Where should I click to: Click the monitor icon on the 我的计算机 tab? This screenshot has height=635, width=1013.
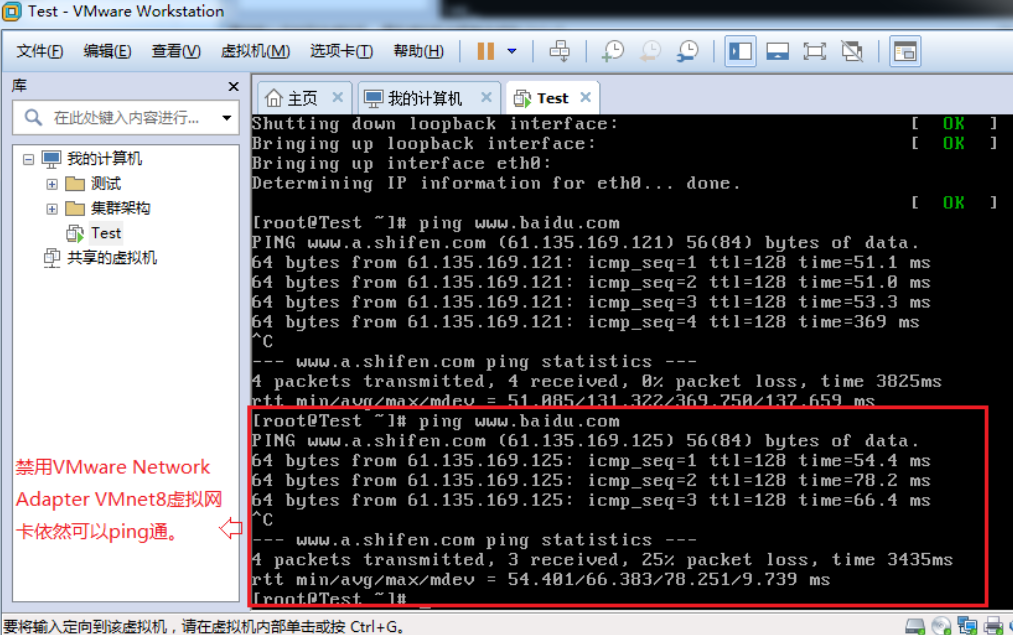tap(373, 98)
